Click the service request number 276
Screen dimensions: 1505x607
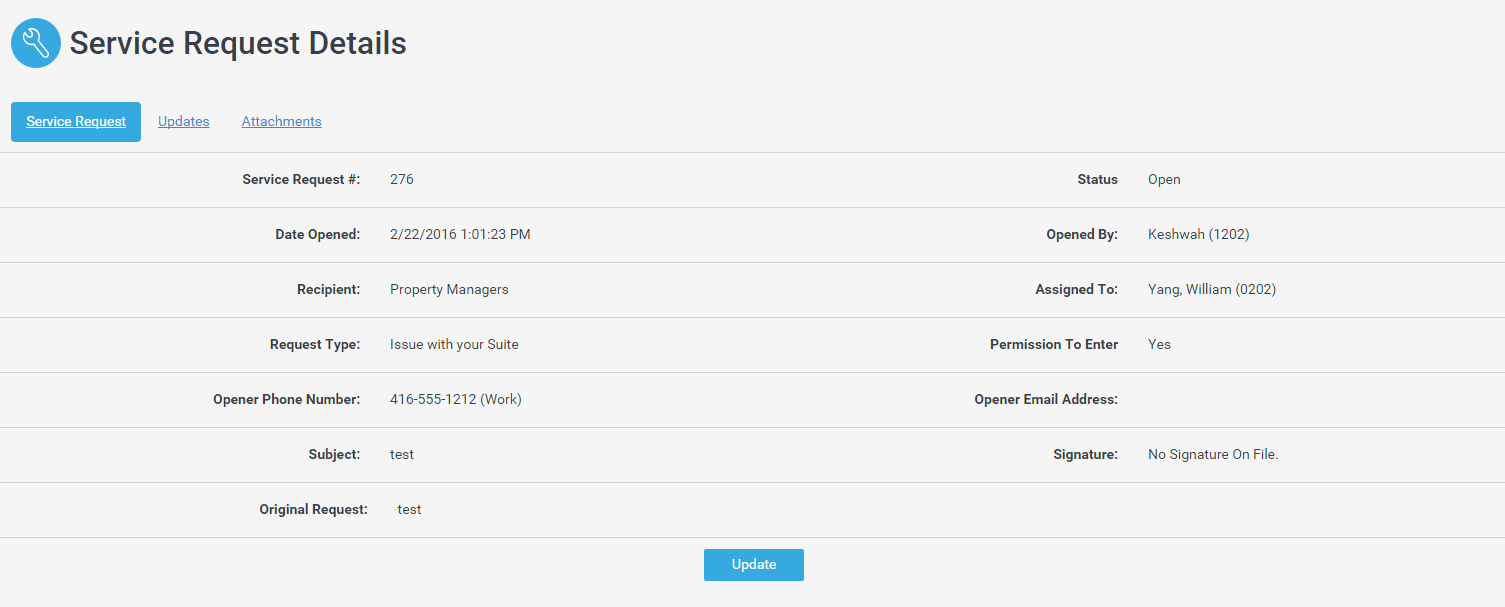tap(401, 180)
